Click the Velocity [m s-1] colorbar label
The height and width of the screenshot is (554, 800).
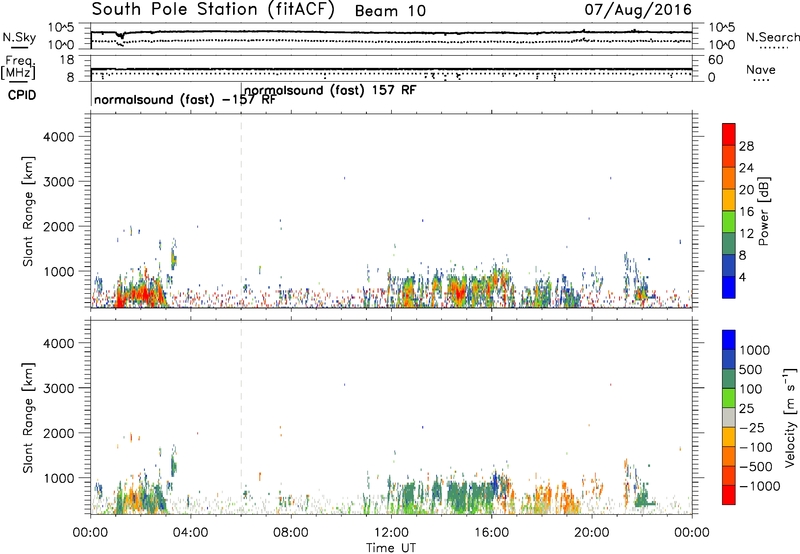point(790,417)
